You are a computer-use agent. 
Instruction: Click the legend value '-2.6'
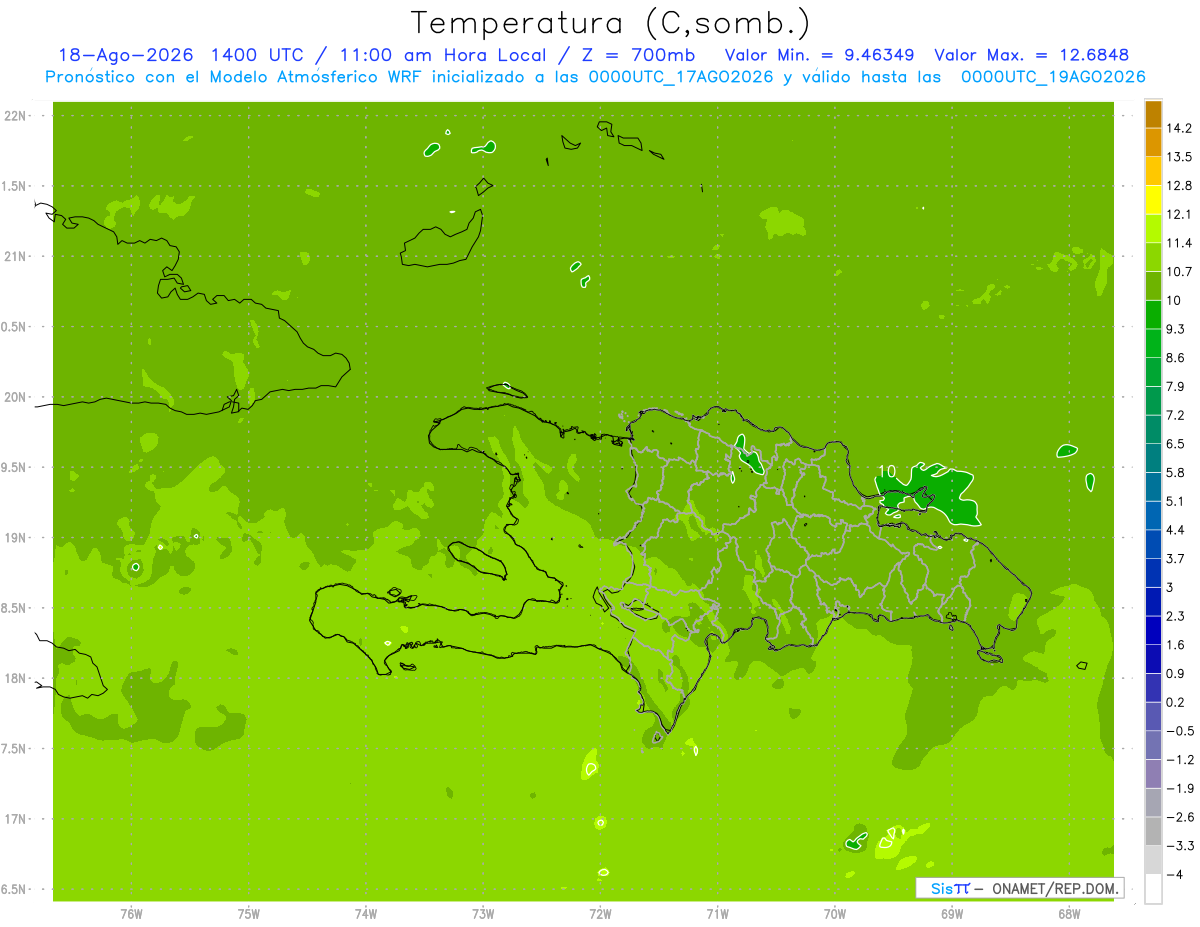click(1180, 817)
